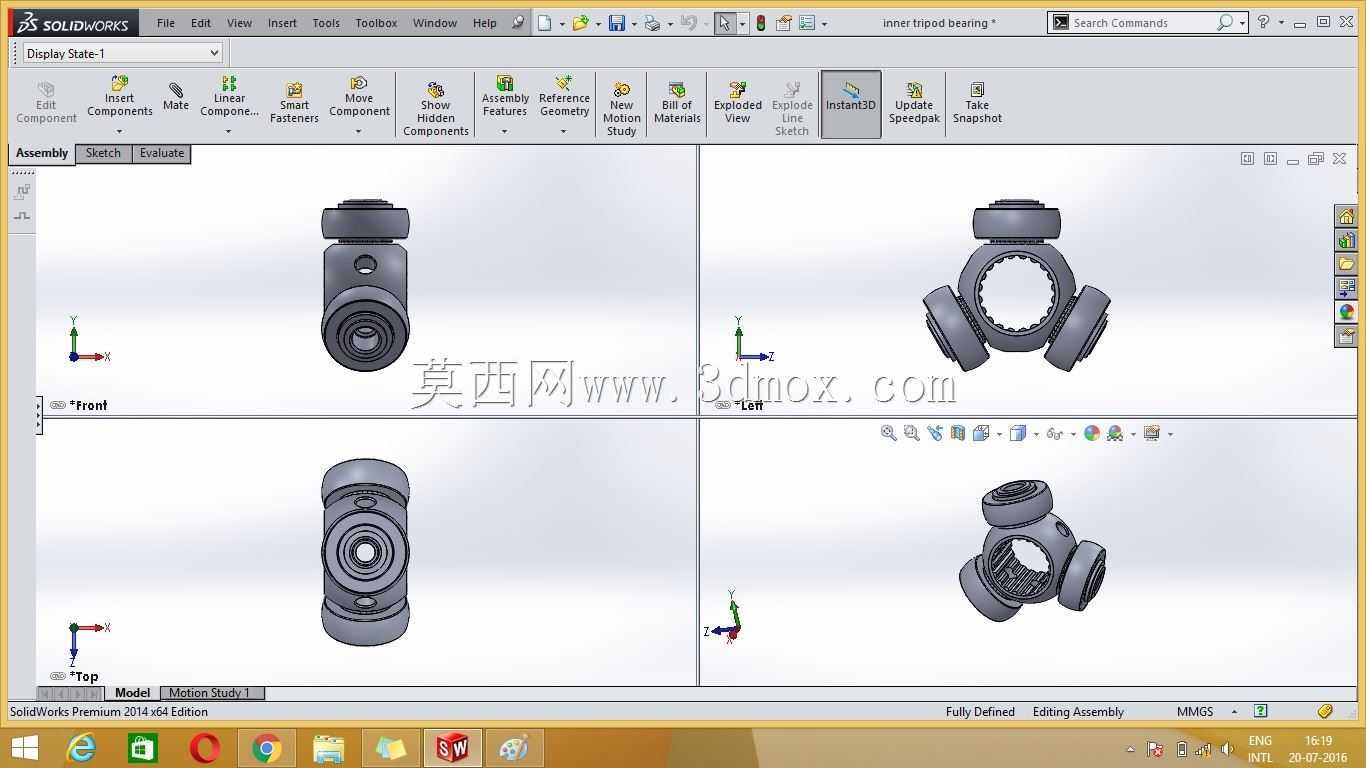Activate the Move Component tool
This screenshot has width=1366, height=768.
[x=359, y=97]
